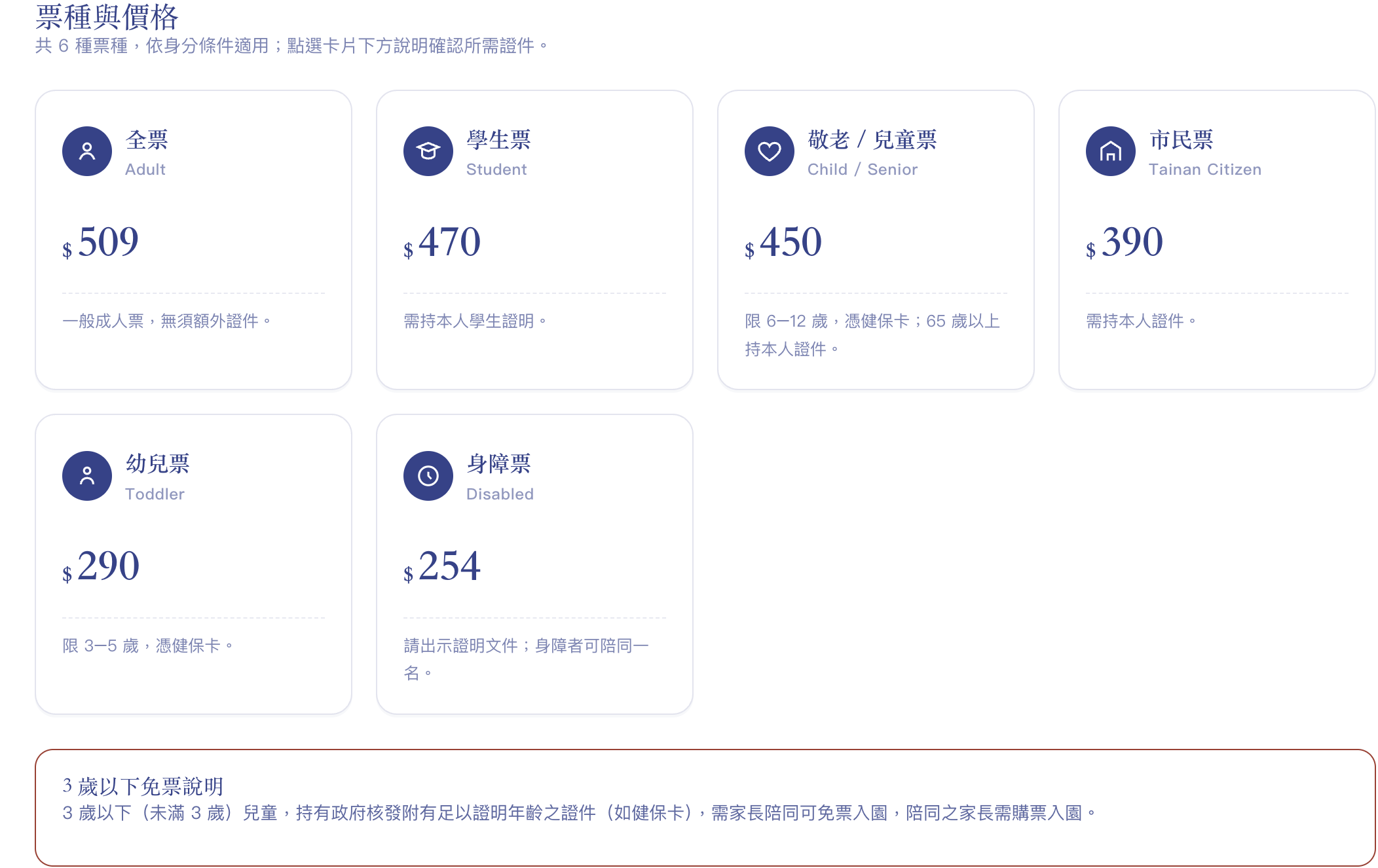This screenshot has width=1378, height=868.
Task: Click the $450 child/senior price
Action: (x=783, y=242)
